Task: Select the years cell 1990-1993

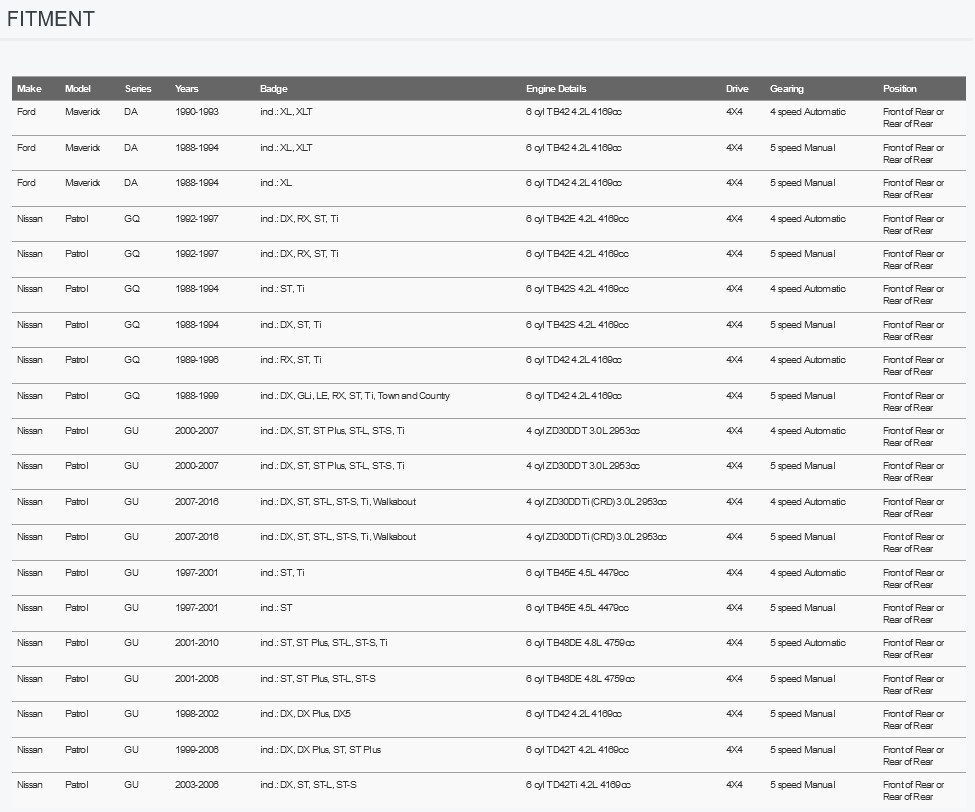Action: click(x=197, y=112)
